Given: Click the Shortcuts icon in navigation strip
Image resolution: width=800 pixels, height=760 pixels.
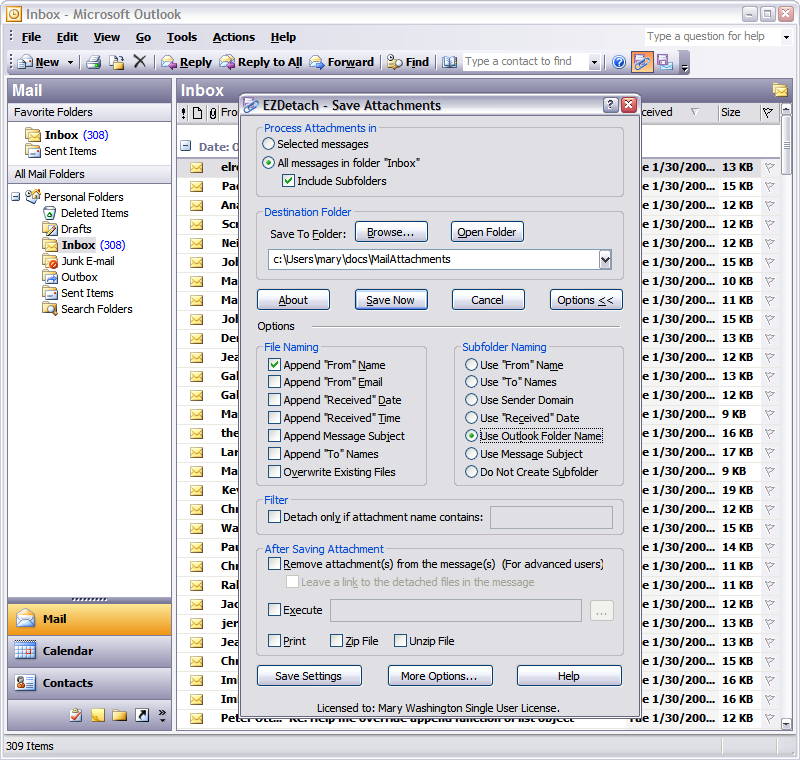Looking at the screenshot, I should [x=142, y=715].
